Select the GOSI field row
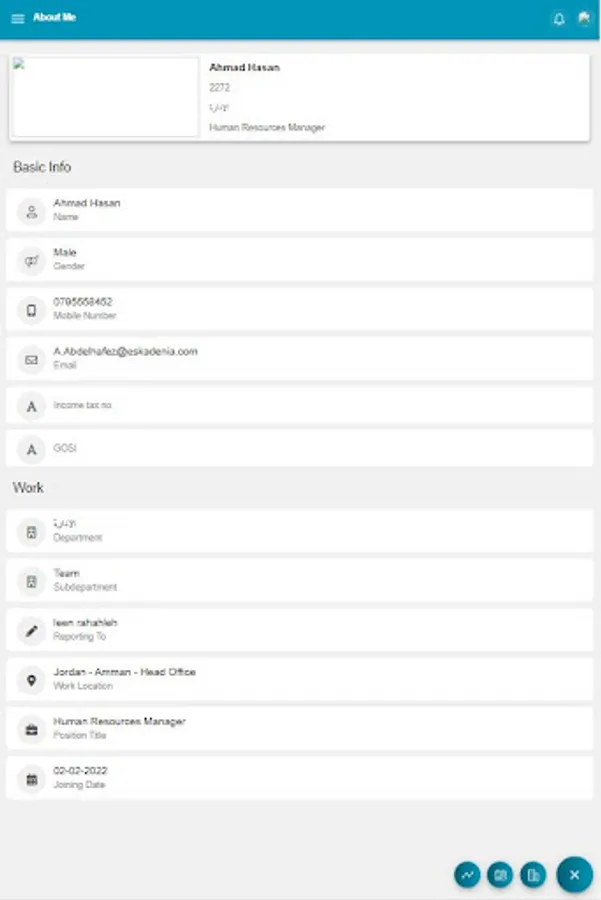 [300, 450]
